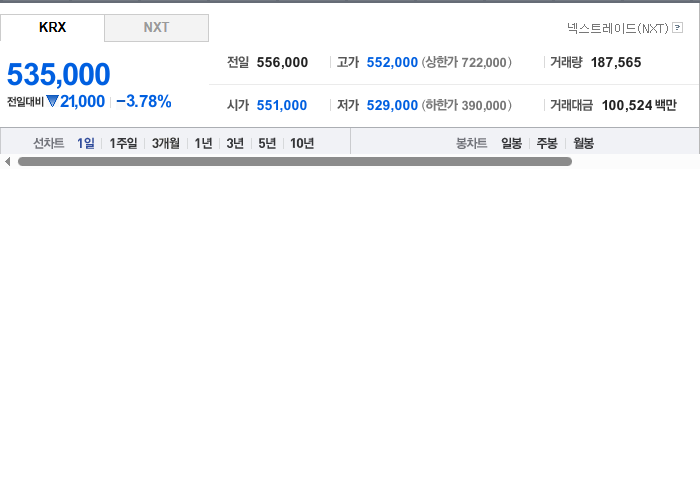Select the 1일 line chart period
The width and height of the screenshot is (700, 490).
point(86,143)
